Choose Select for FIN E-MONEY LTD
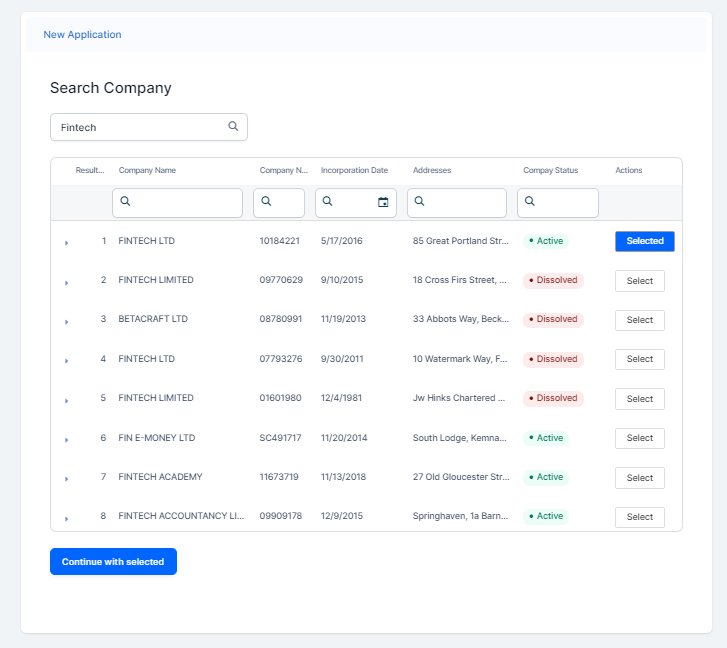 [639, 438]
